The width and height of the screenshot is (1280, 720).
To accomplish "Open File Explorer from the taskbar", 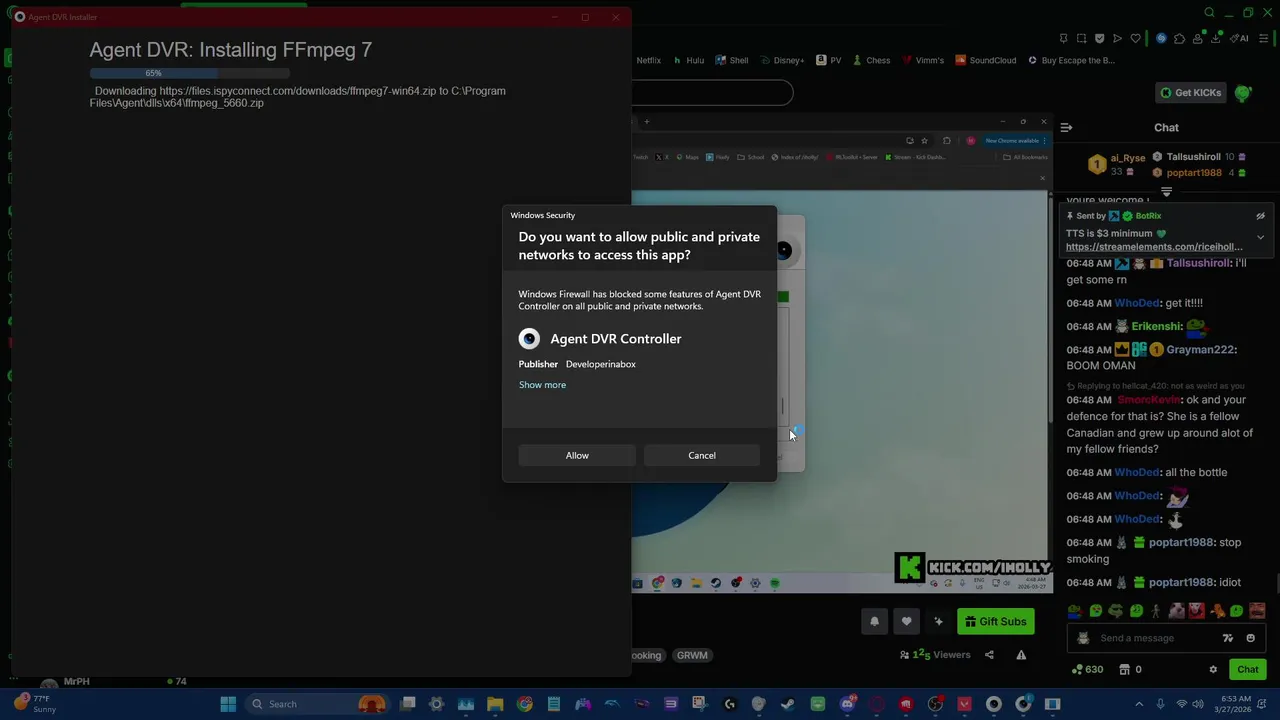I will 495,704.
